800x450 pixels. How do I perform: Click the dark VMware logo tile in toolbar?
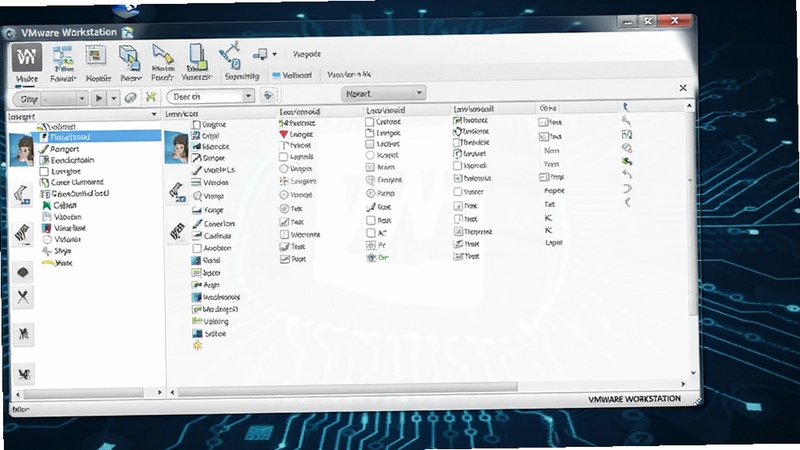pos(27,57)
